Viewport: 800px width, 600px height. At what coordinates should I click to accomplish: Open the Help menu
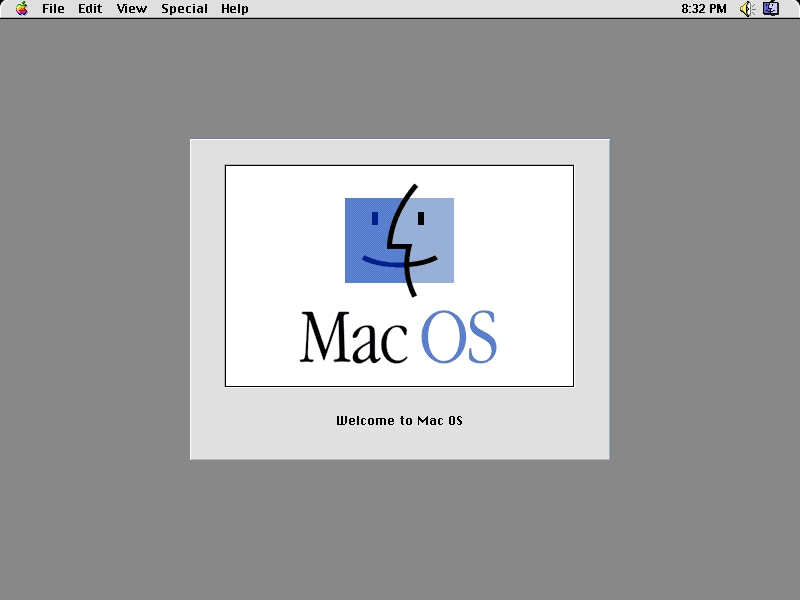(234, 9)
